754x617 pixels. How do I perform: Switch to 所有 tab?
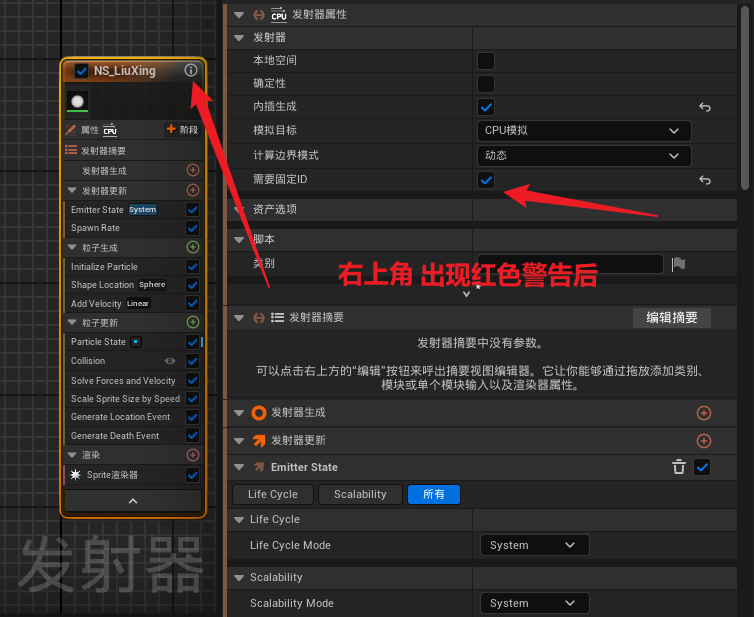point(434,494)
